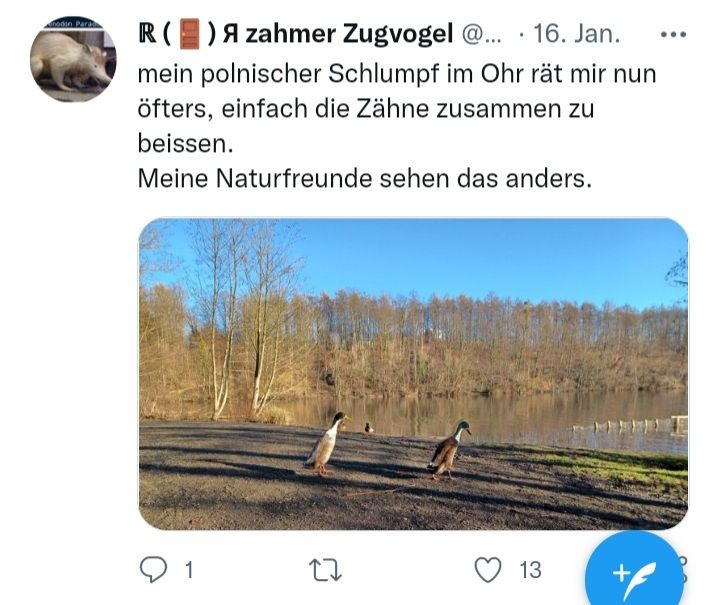Image resolution: width=720 pixels, height=605 pixels.
Task: Click the ℝ symbol starting the display name
Action: (147, 34)
